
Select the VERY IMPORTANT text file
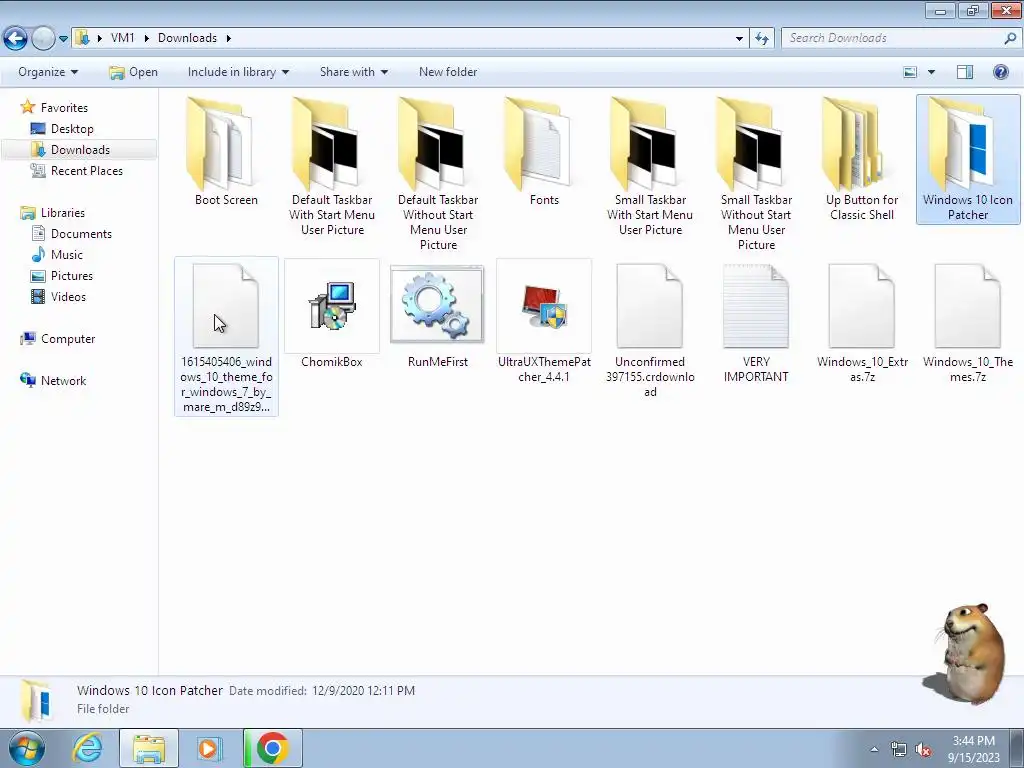coord(756,323)
